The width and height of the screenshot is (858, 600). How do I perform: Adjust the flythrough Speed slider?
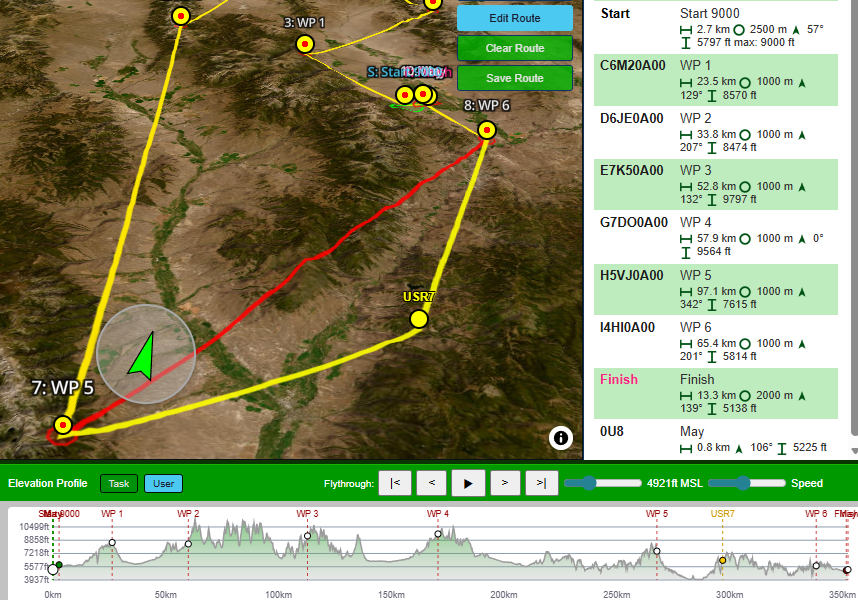coord(747,483)
